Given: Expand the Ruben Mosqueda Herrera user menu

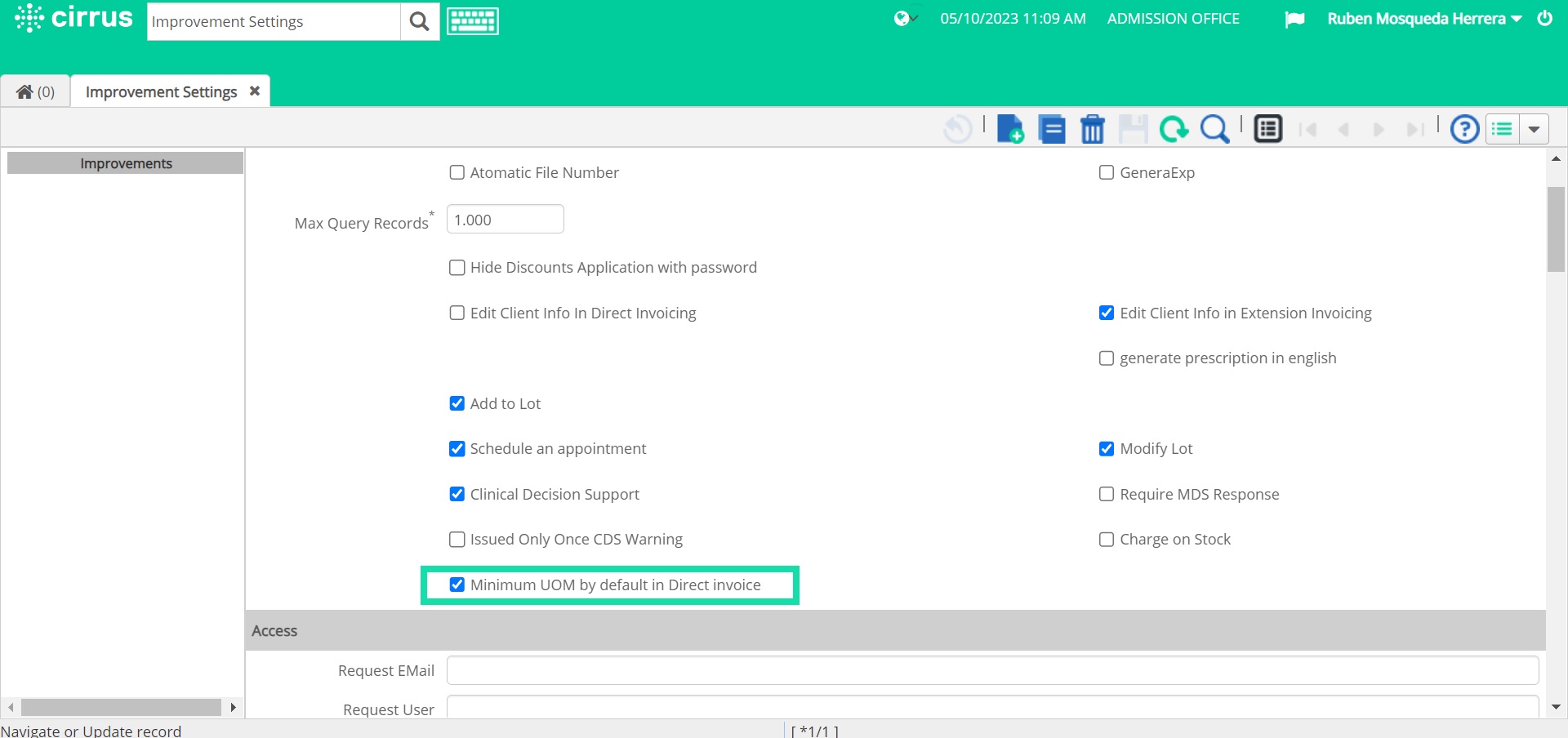Looking at the screenshot, I should pos(1422,18).
